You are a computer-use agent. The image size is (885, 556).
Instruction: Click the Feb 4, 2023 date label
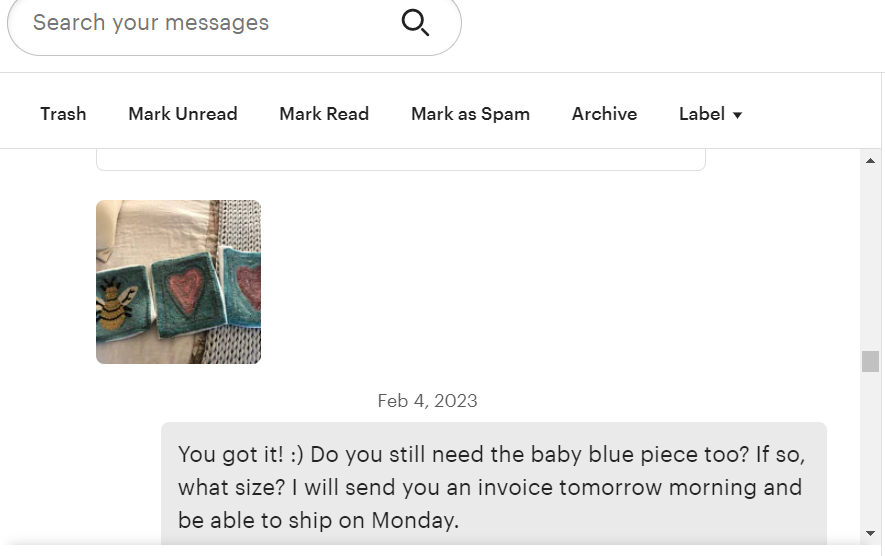[427, 401]
